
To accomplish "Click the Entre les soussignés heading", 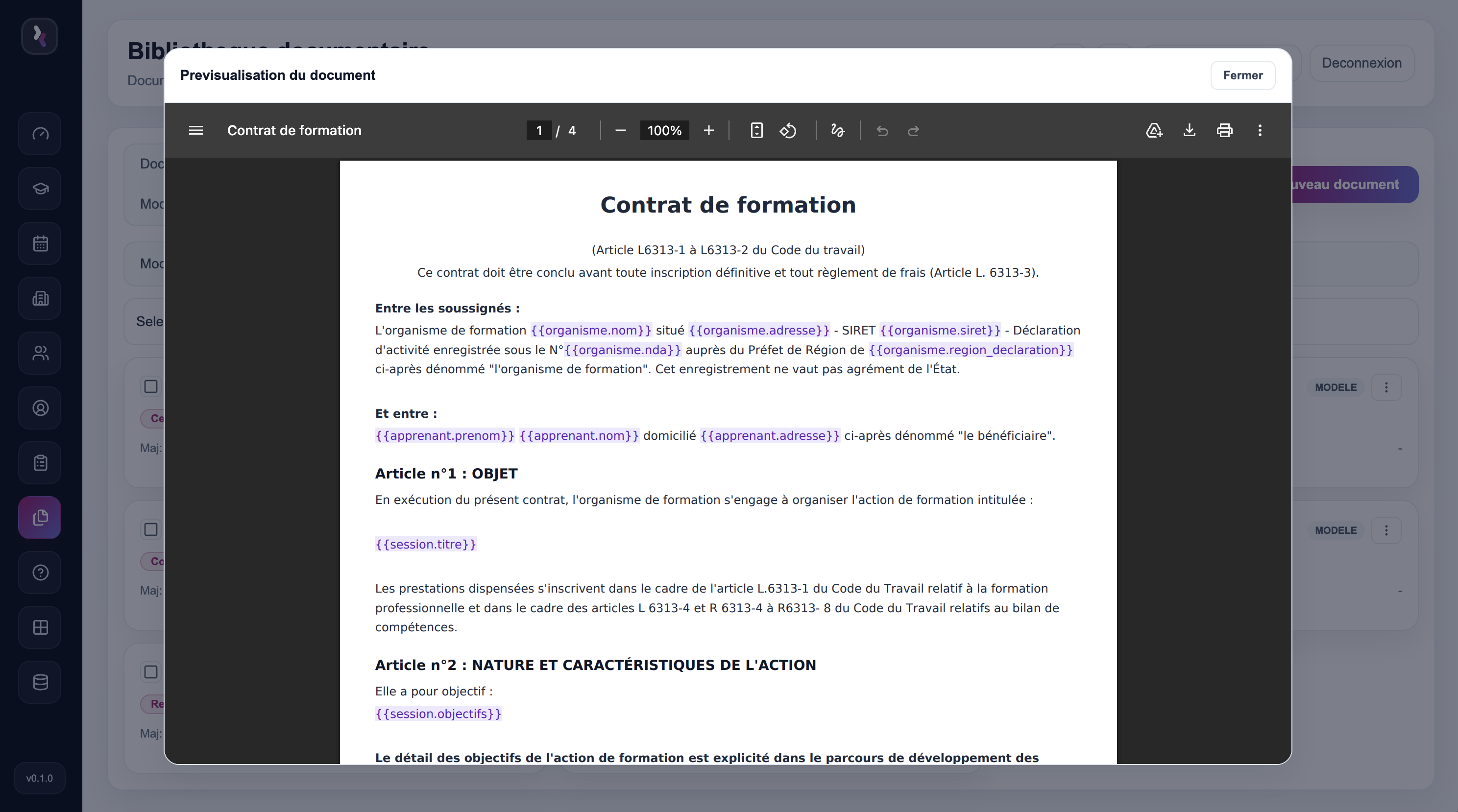I will (447, 309).
